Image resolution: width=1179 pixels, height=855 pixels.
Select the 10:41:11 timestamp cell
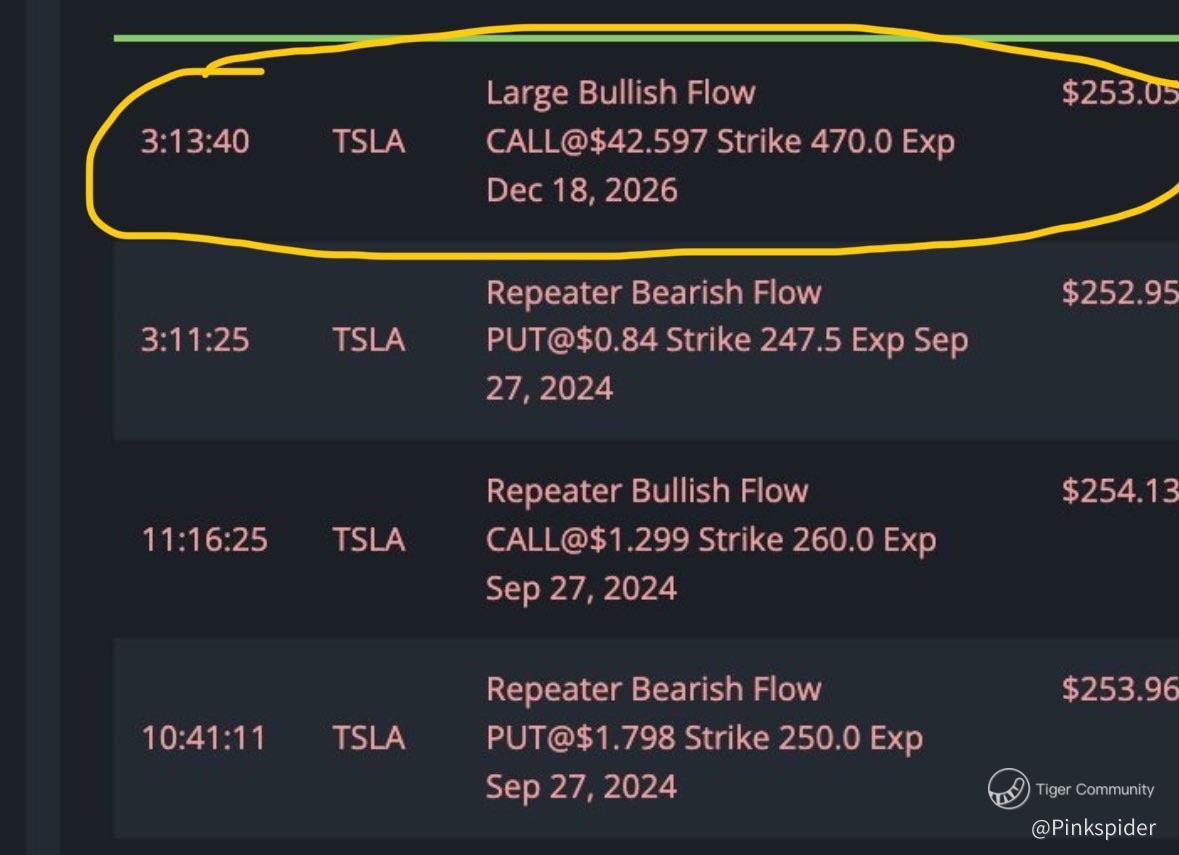(203, 738)
